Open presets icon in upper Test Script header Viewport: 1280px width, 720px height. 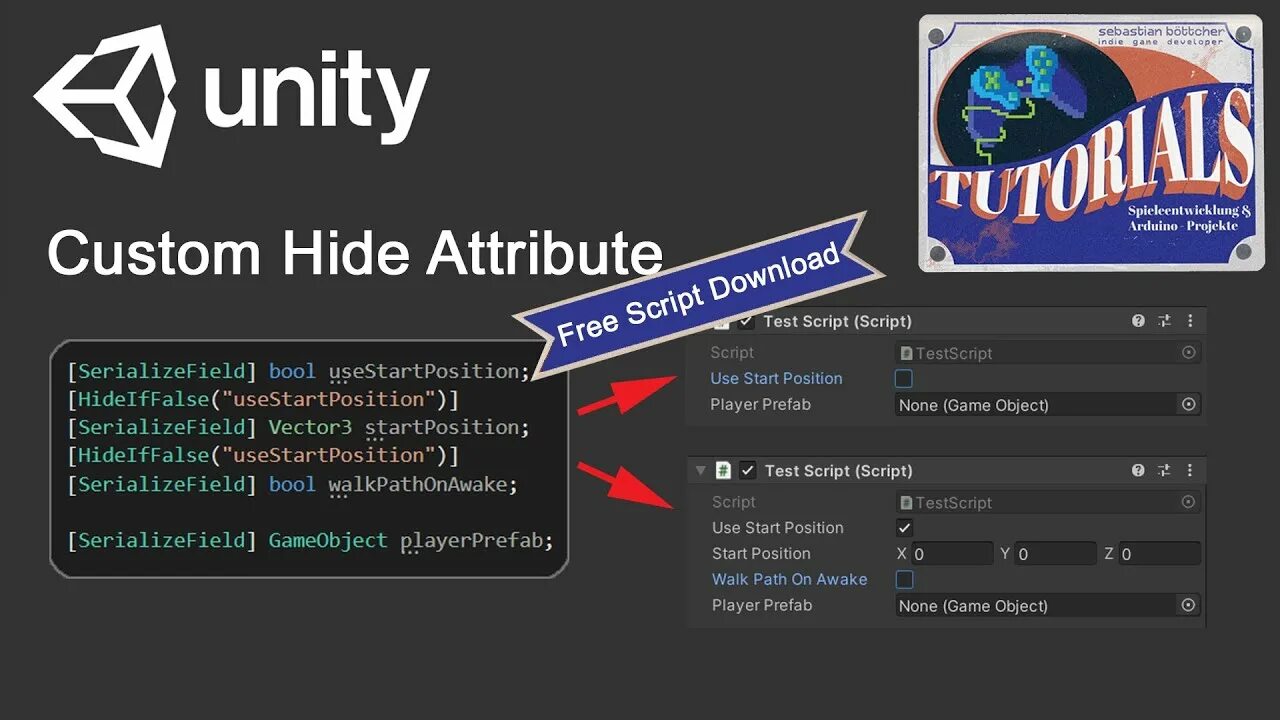pyautogui.click(x=1164, y=321)
